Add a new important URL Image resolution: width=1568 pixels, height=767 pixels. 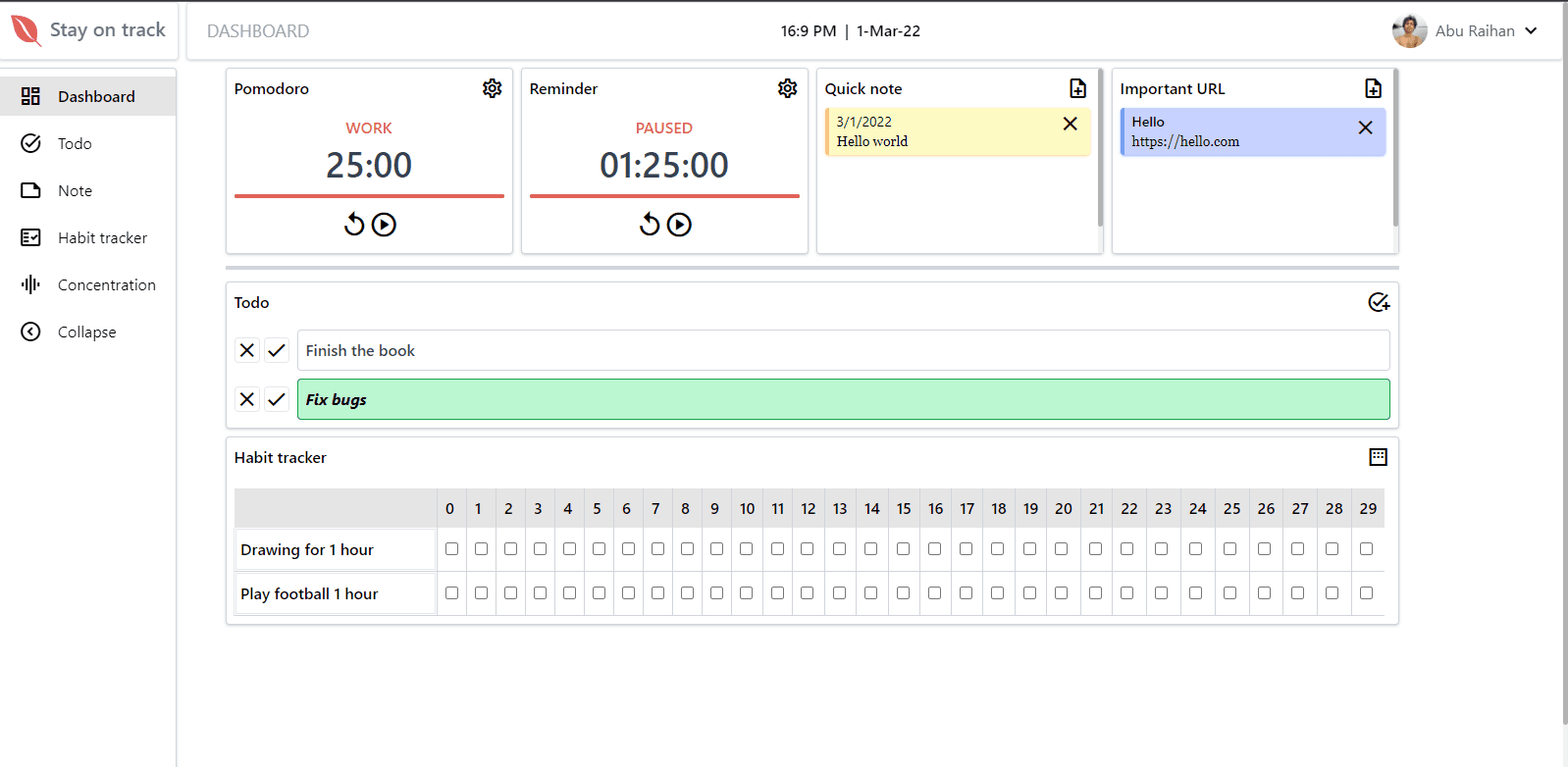tap(1373, 88)
